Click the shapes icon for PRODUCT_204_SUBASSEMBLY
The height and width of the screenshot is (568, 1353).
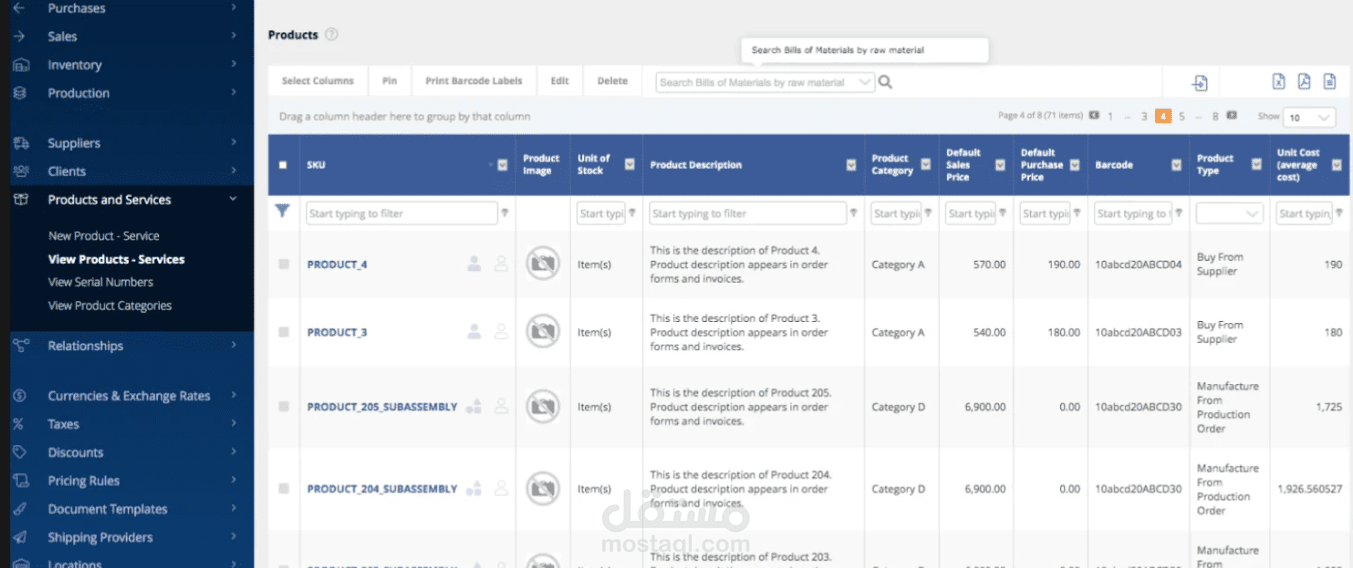(474, 488)
